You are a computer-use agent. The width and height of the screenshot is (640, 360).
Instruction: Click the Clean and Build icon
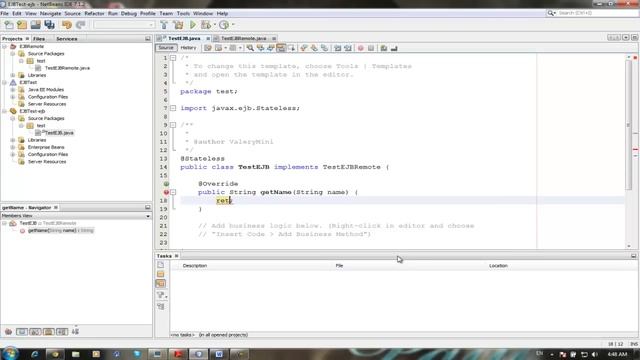tap(178, 25)
